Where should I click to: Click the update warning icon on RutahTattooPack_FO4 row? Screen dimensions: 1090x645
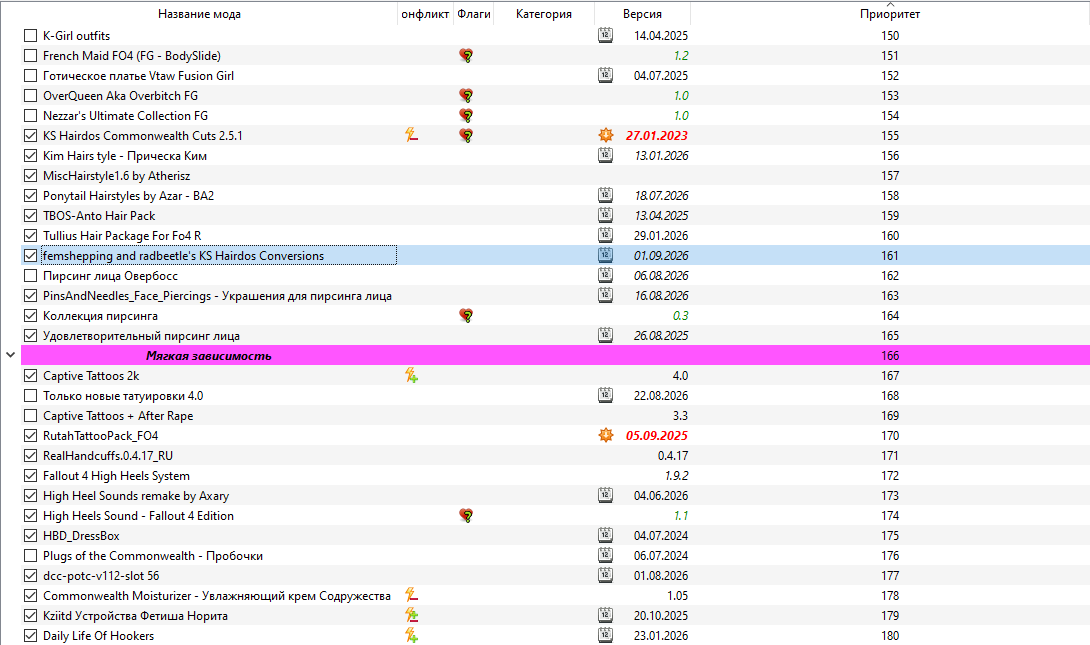[606, 436]
